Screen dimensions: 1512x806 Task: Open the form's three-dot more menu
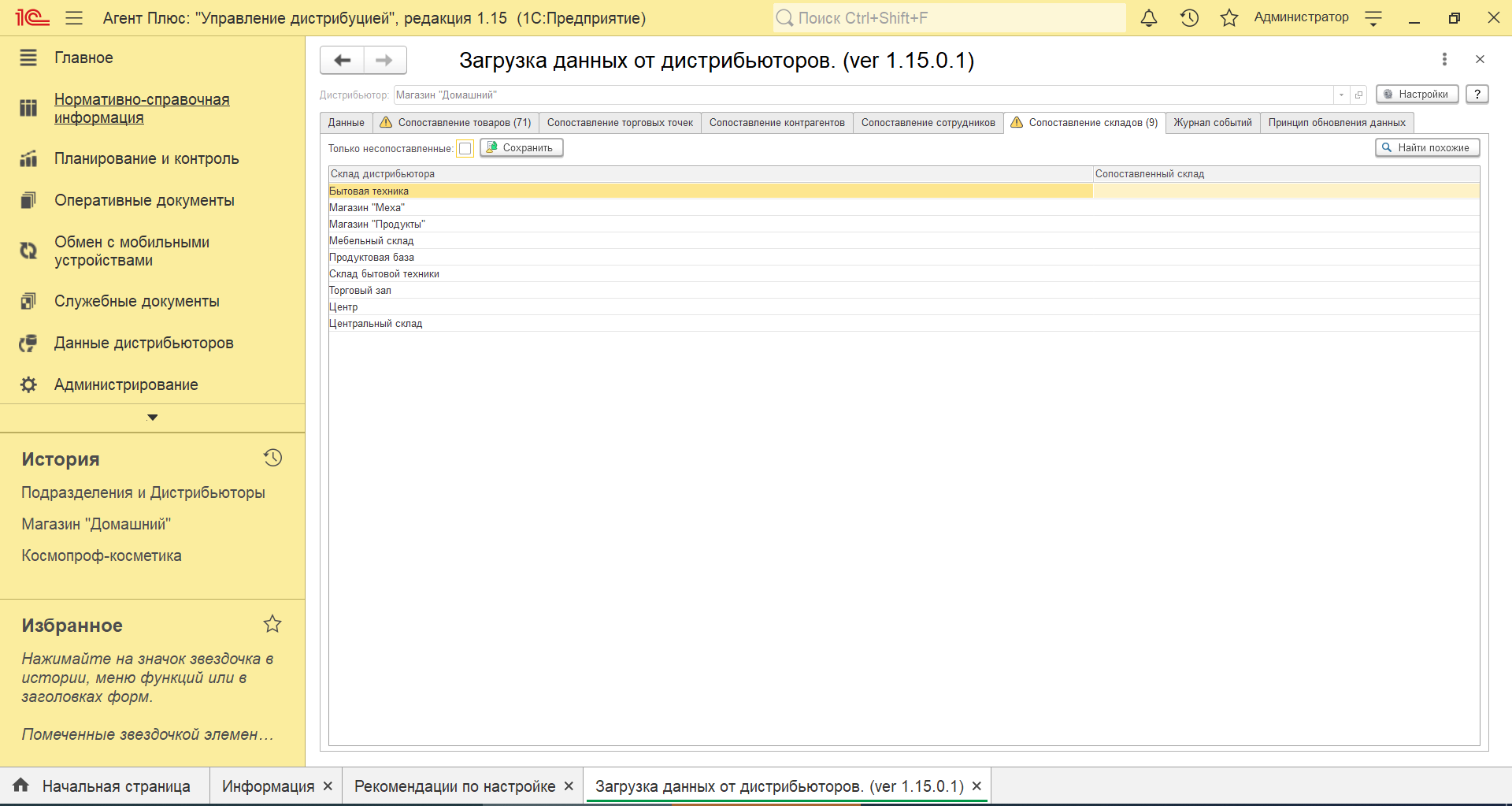coord(1444,59)
